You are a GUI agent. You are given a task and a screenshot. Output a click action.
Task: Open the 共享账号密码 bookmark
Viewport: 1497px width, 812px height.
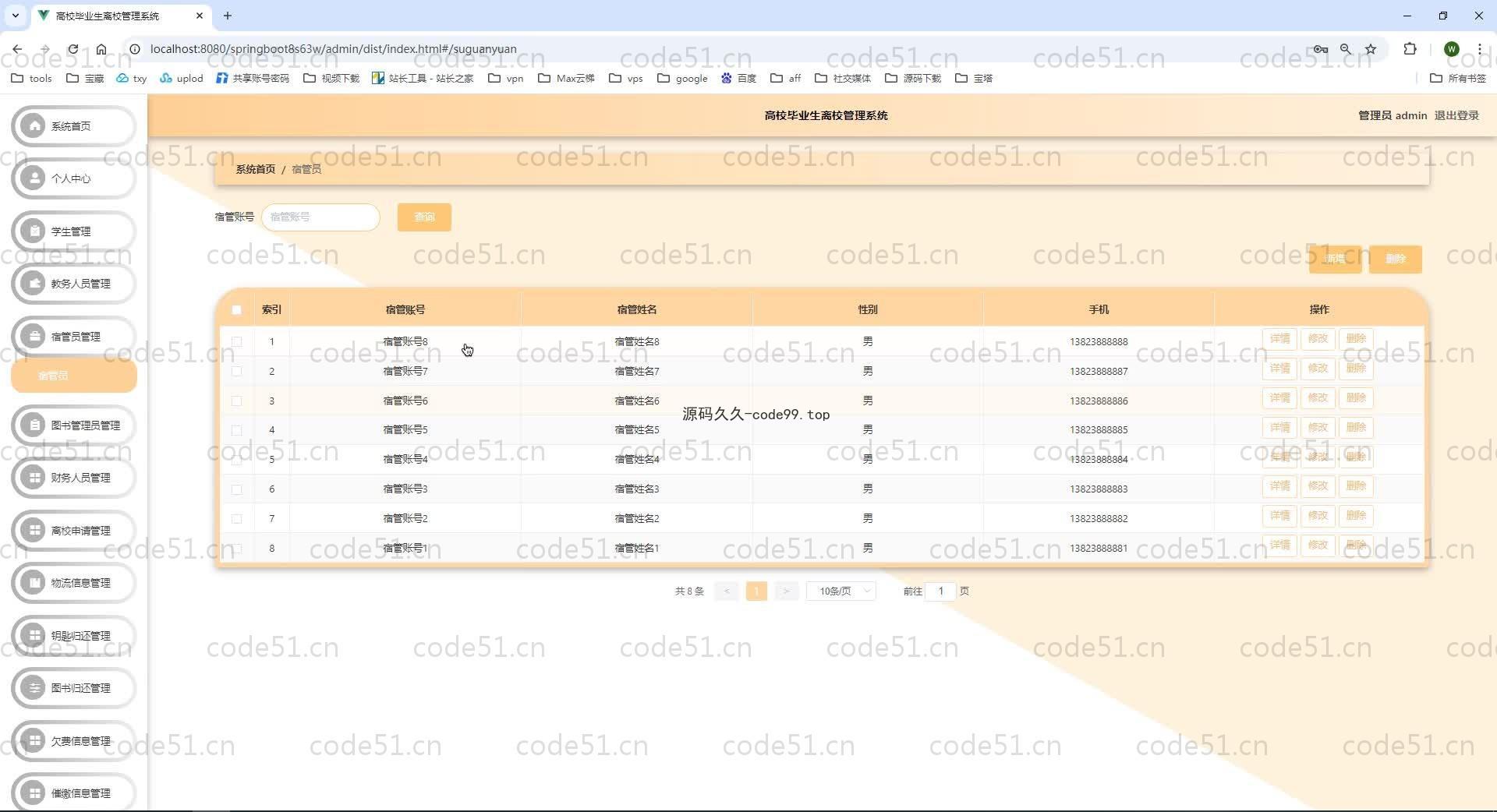pyautogui.click(x=253, y=78)
